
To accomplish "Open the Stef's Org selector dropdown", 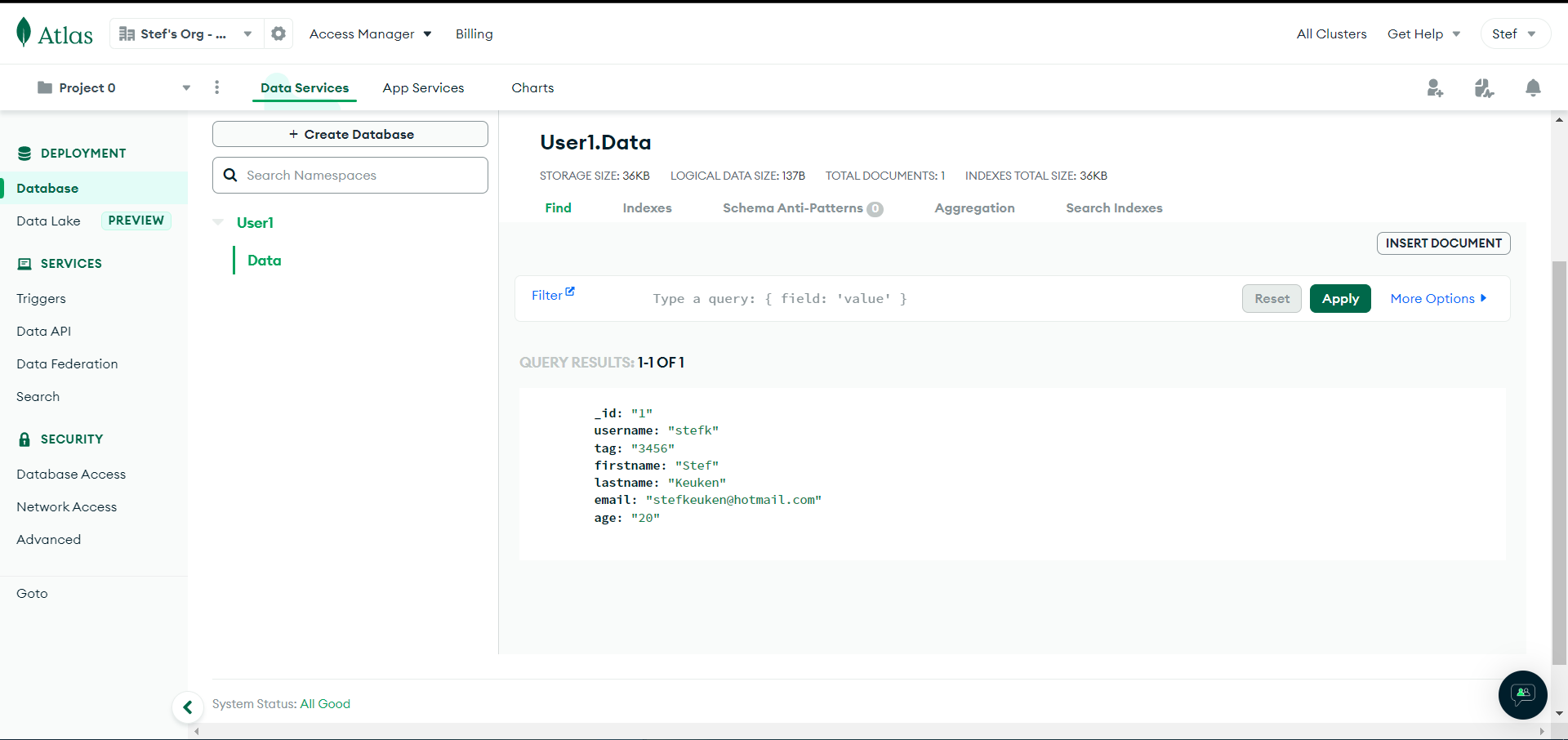I will [185, 33].
